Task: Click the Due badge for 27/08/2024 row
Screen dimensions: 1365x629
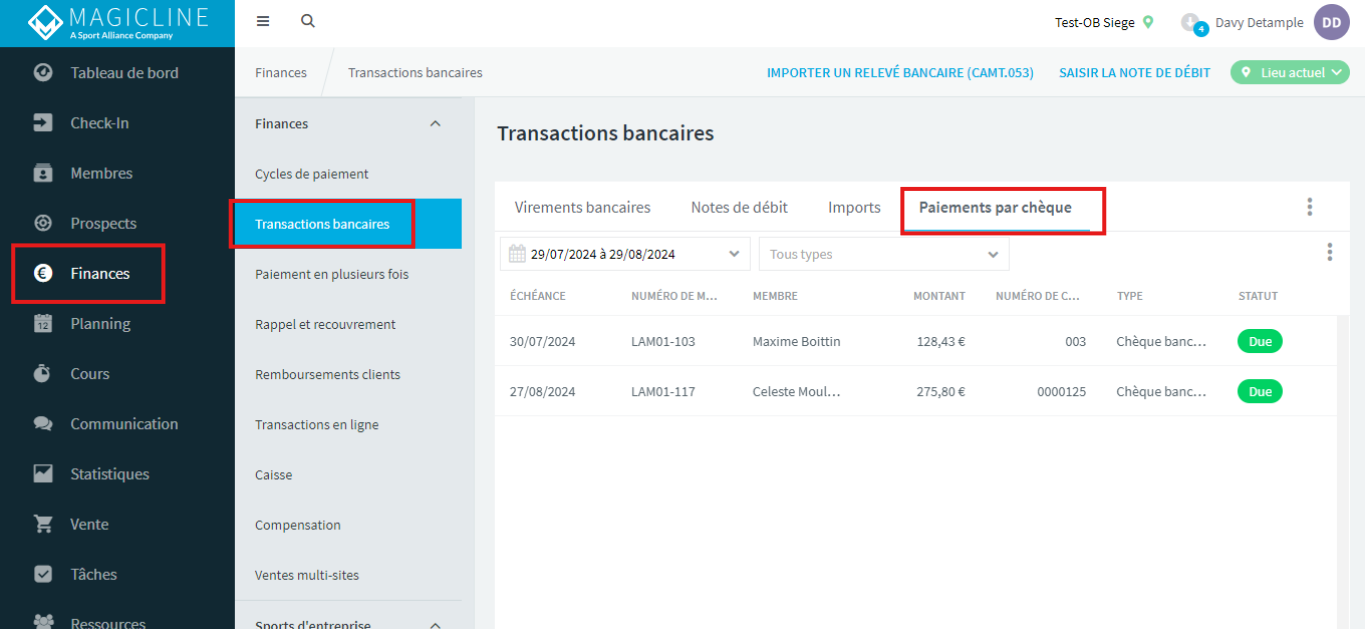Action: pos(1260,391)
